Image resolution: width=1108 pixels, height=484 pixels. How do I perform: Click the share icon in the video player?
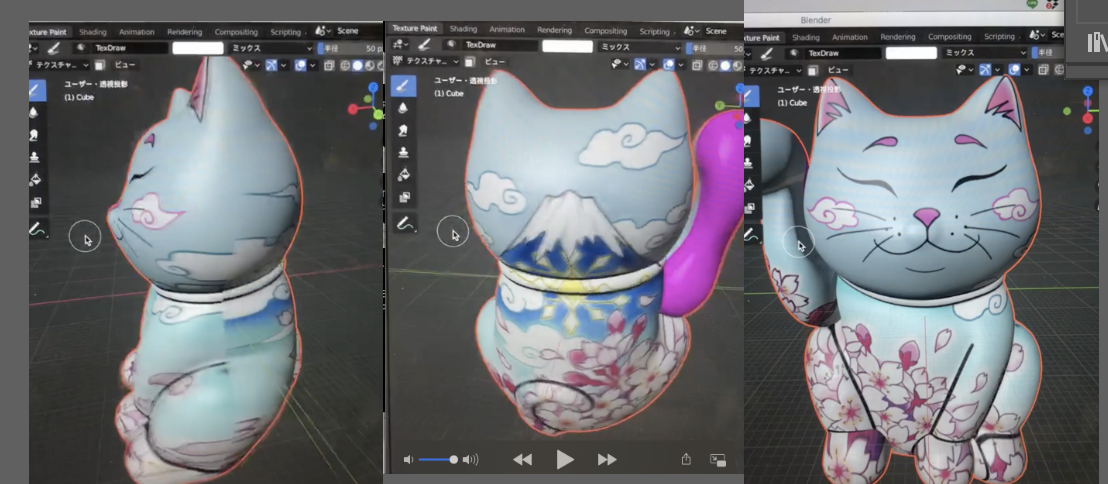pyautogui.click(x=685, y=459)
